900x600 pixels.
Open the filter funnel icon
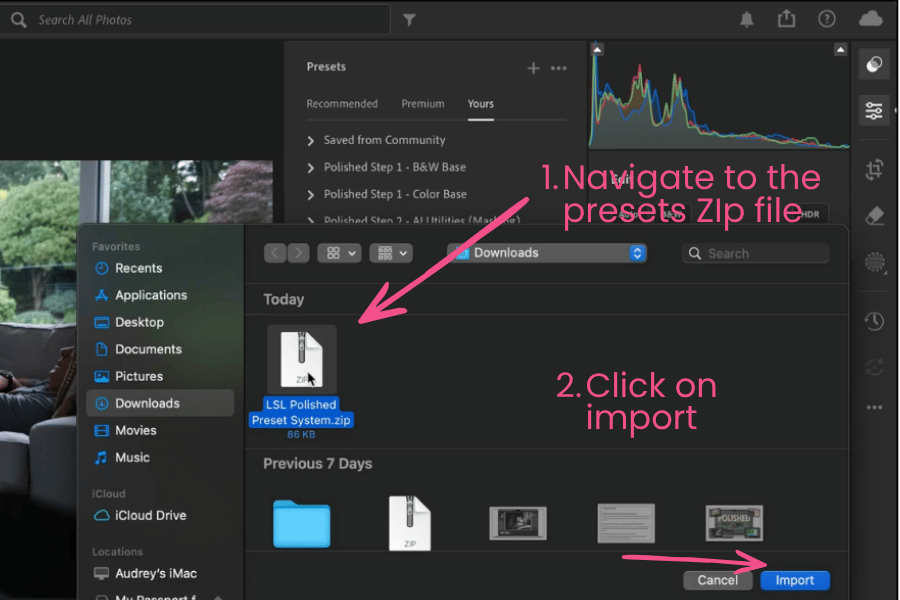tap(409, 20)
